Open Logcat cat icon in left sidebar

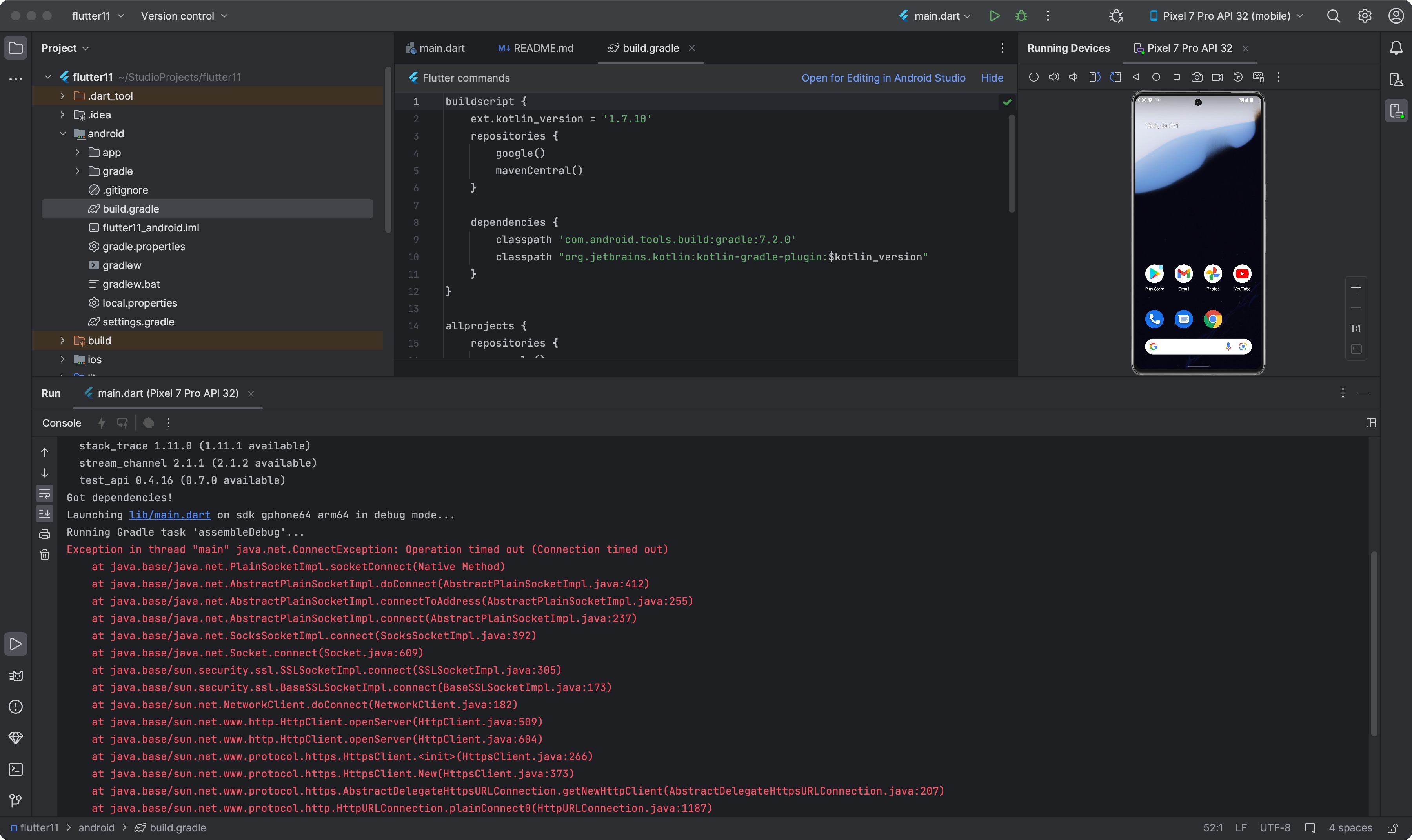click(16, 675)
